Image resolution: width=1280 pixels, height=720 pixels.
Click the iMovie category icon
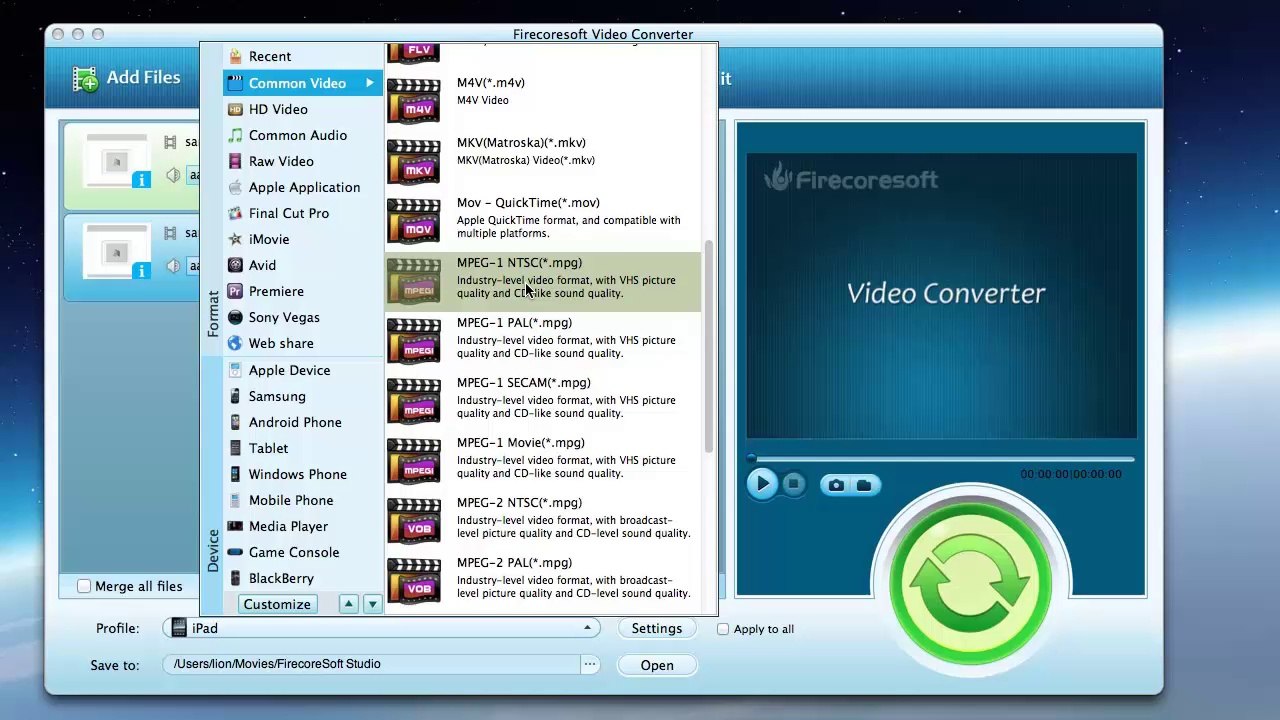[235, 239]
